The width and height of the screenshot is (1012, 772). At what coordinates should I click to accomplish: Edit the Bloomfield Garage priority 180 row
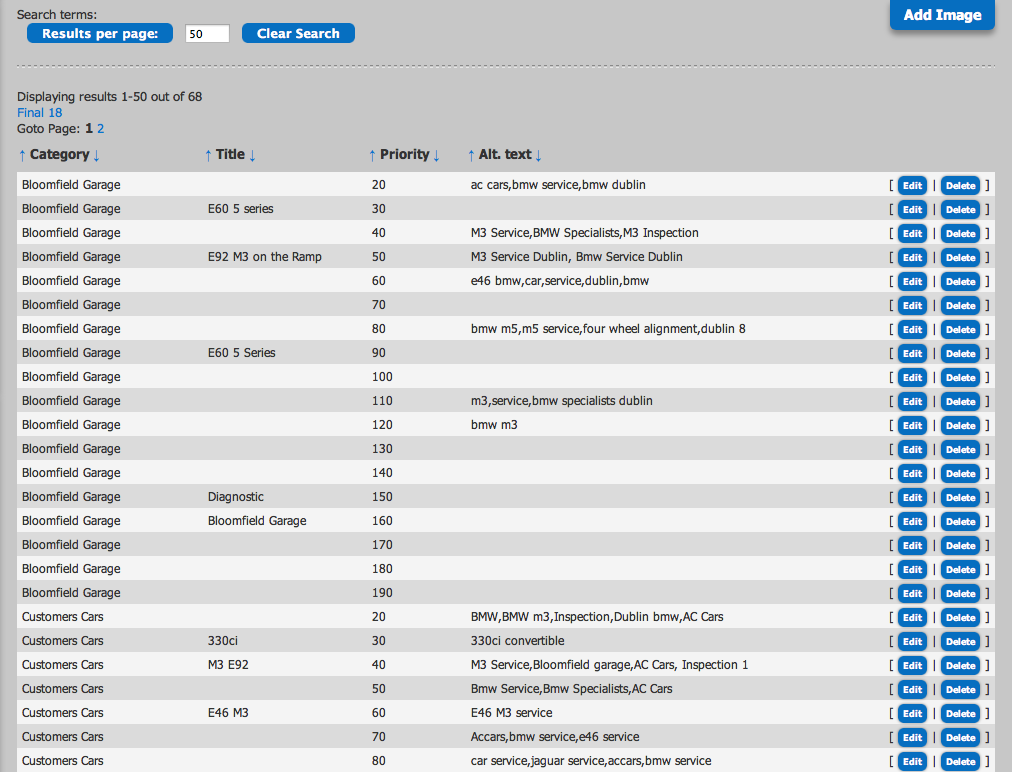pos(912,569)
